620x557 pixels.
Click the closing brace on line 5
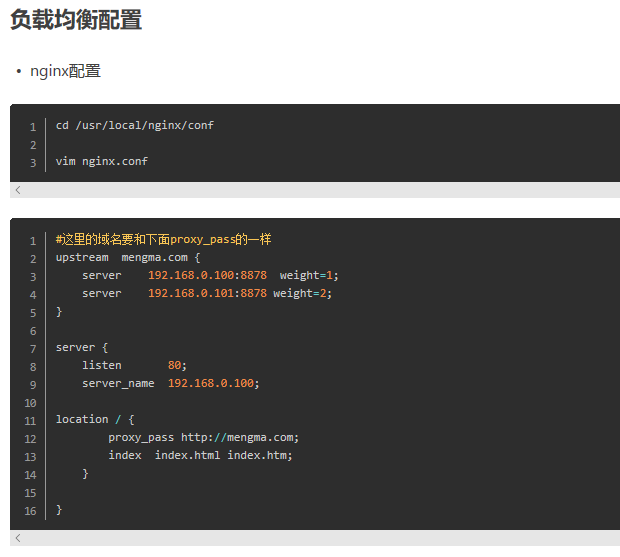point(59,312)
